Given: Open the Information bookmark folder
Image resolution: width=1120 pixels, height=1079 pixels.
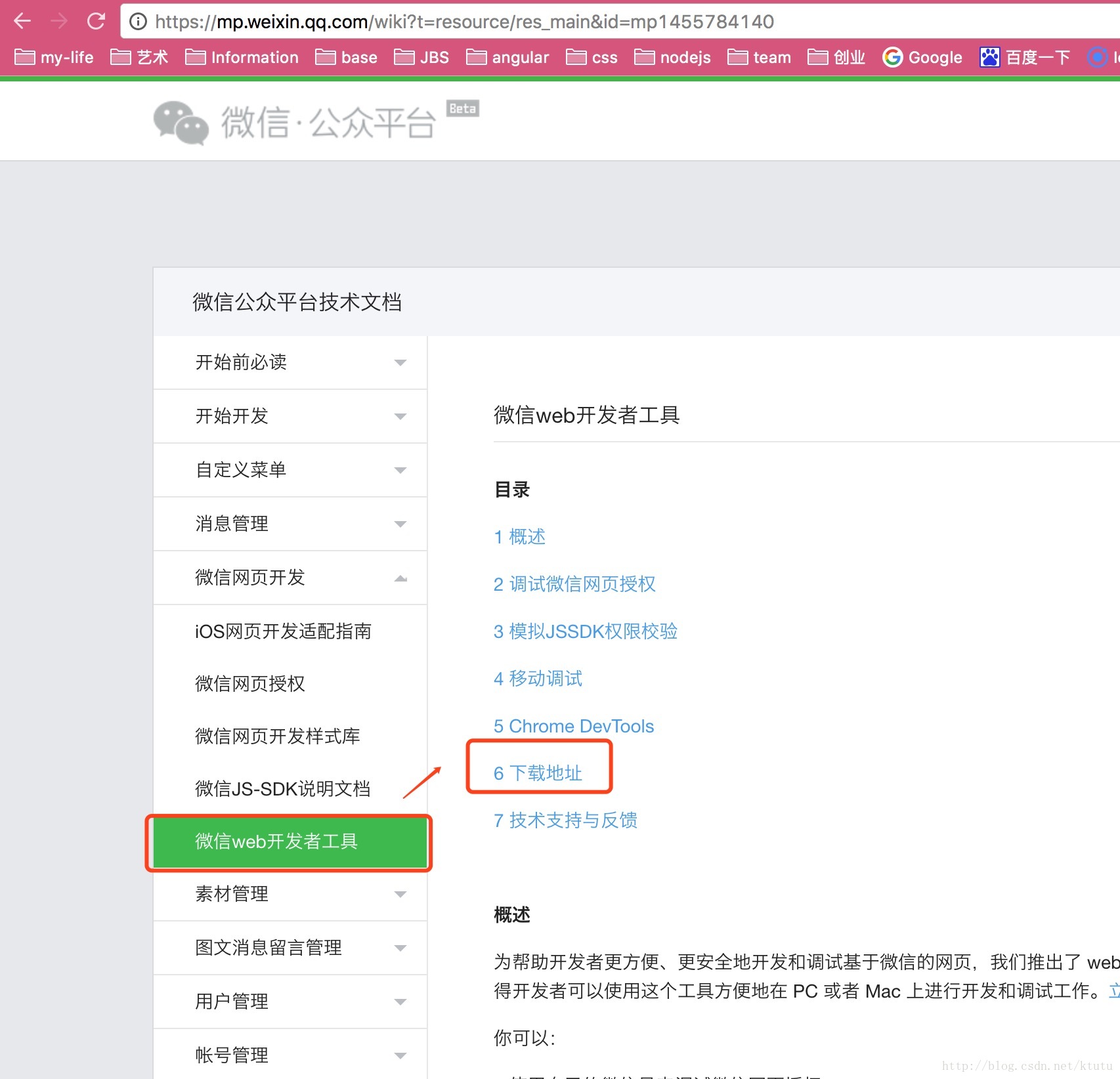Looking at the screenshot, I should click(x=242, y=58).
